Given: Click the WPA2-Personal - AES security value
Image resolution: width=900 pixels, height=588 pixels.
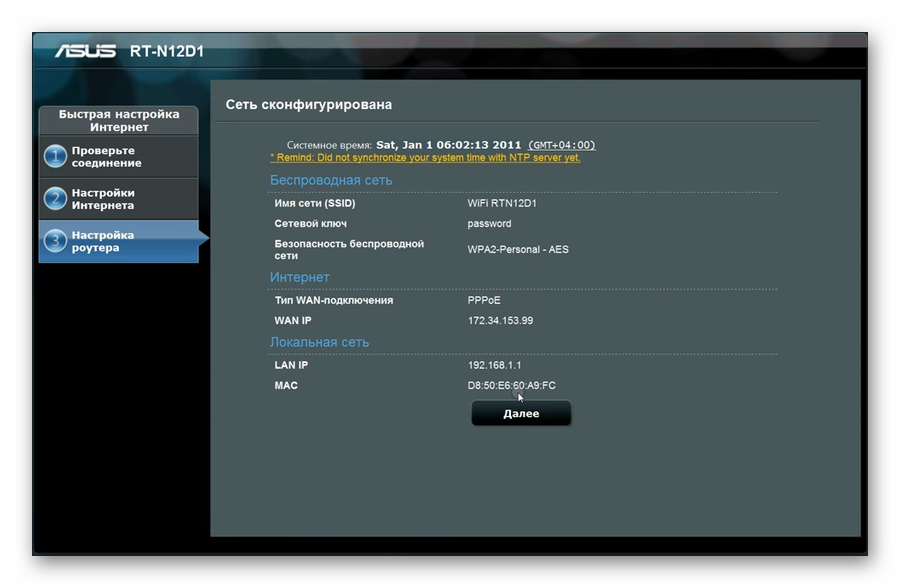Looking at the screenshot, I should tap(518, 249).
